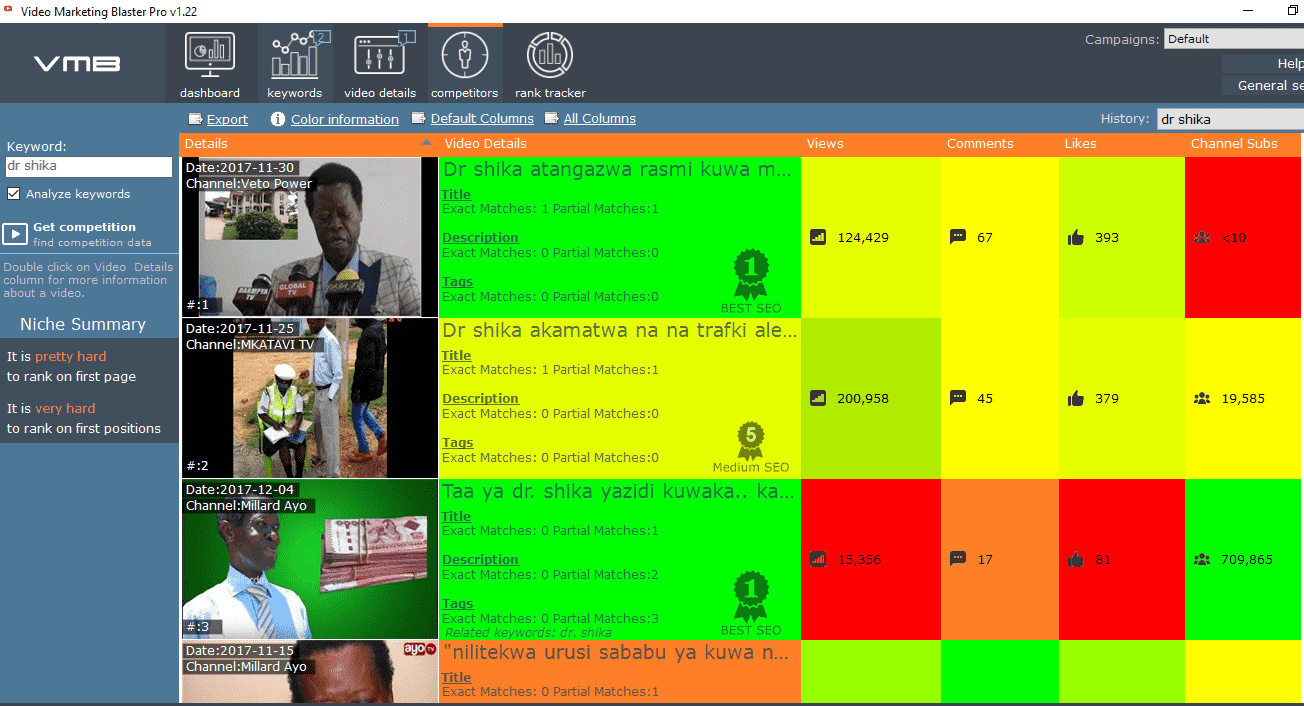Click the channel subs icon beside 709,865
Screen dimensions: 1304x706
tap(1202, 560)
